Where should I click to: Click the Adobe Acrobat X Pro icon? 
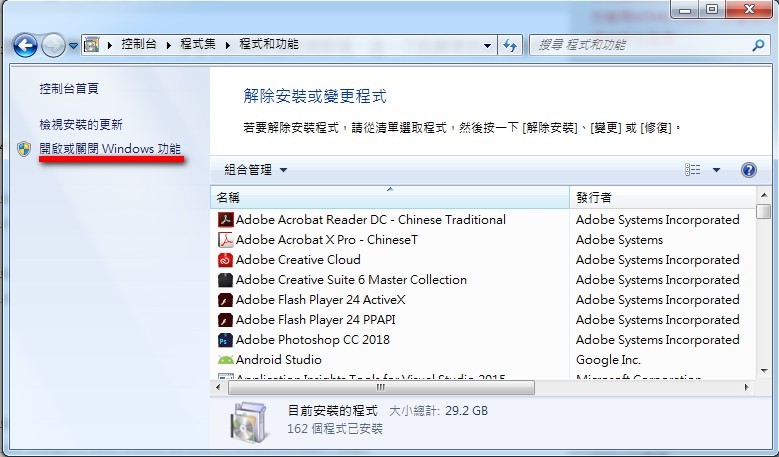tap(226, 240)
